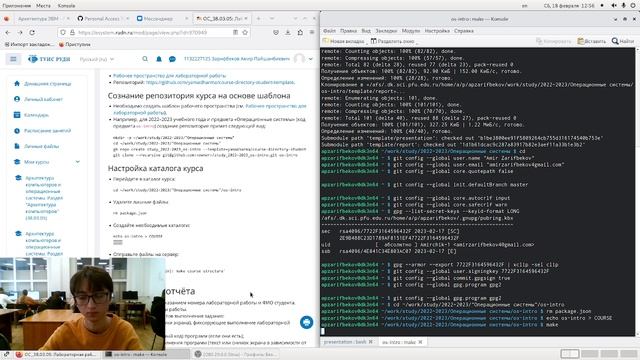Open a new Firefox tab with plus
640x360 pixels.
click(258, 18)
